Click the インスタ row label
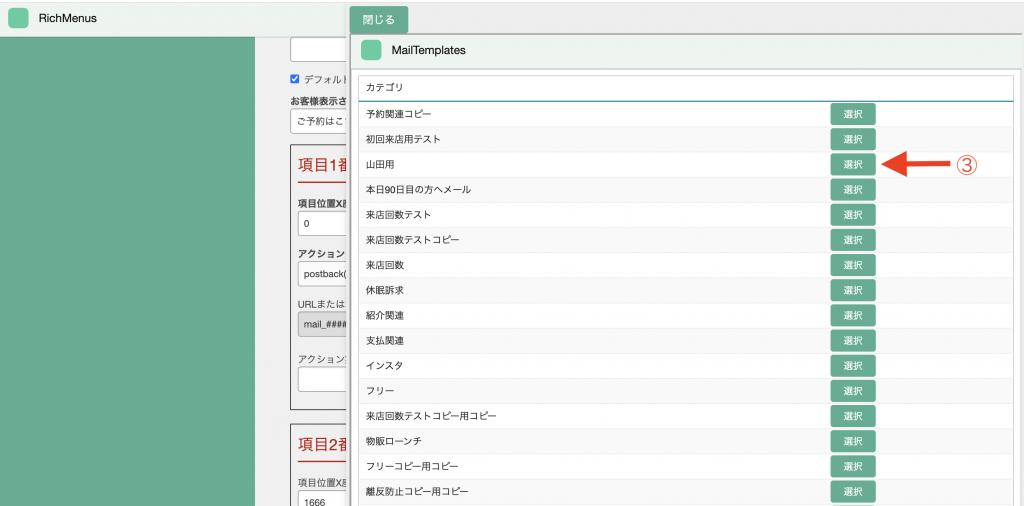The width and height of the screenshot is (1024, 506). (385, 366)
